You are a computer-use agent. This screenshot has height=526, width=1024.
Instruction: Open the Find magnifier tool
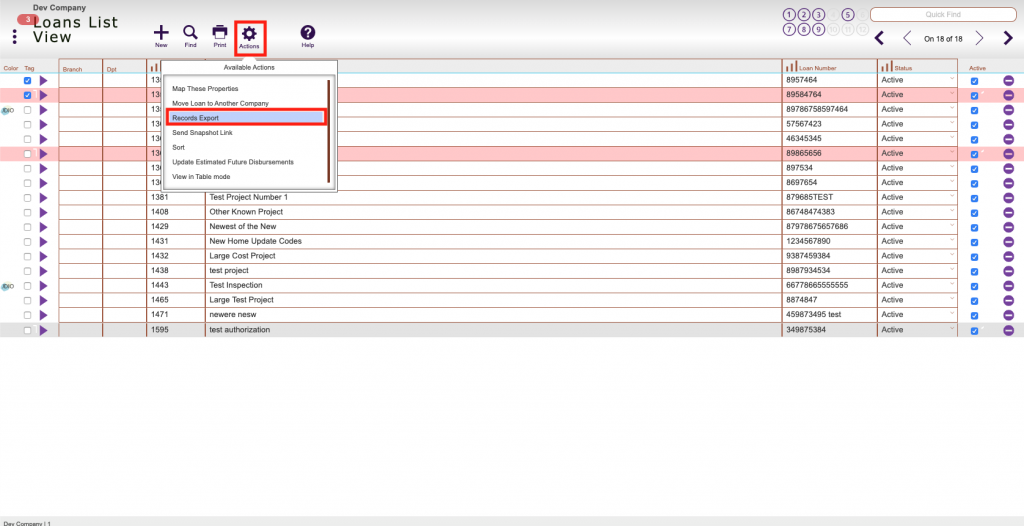tap(190, 33)
